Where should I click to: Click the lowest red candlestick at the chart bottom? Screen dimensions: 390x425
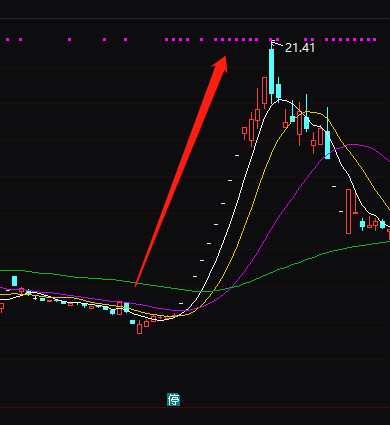point(139,327)
